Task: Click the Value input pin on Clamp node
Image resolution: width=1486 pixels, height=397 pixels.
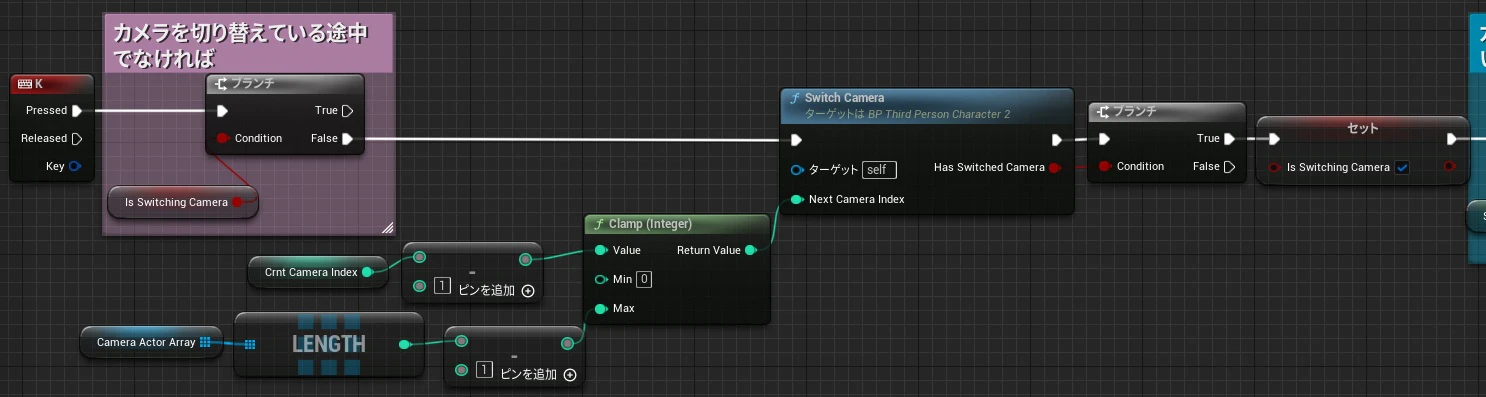Action: 600,250
